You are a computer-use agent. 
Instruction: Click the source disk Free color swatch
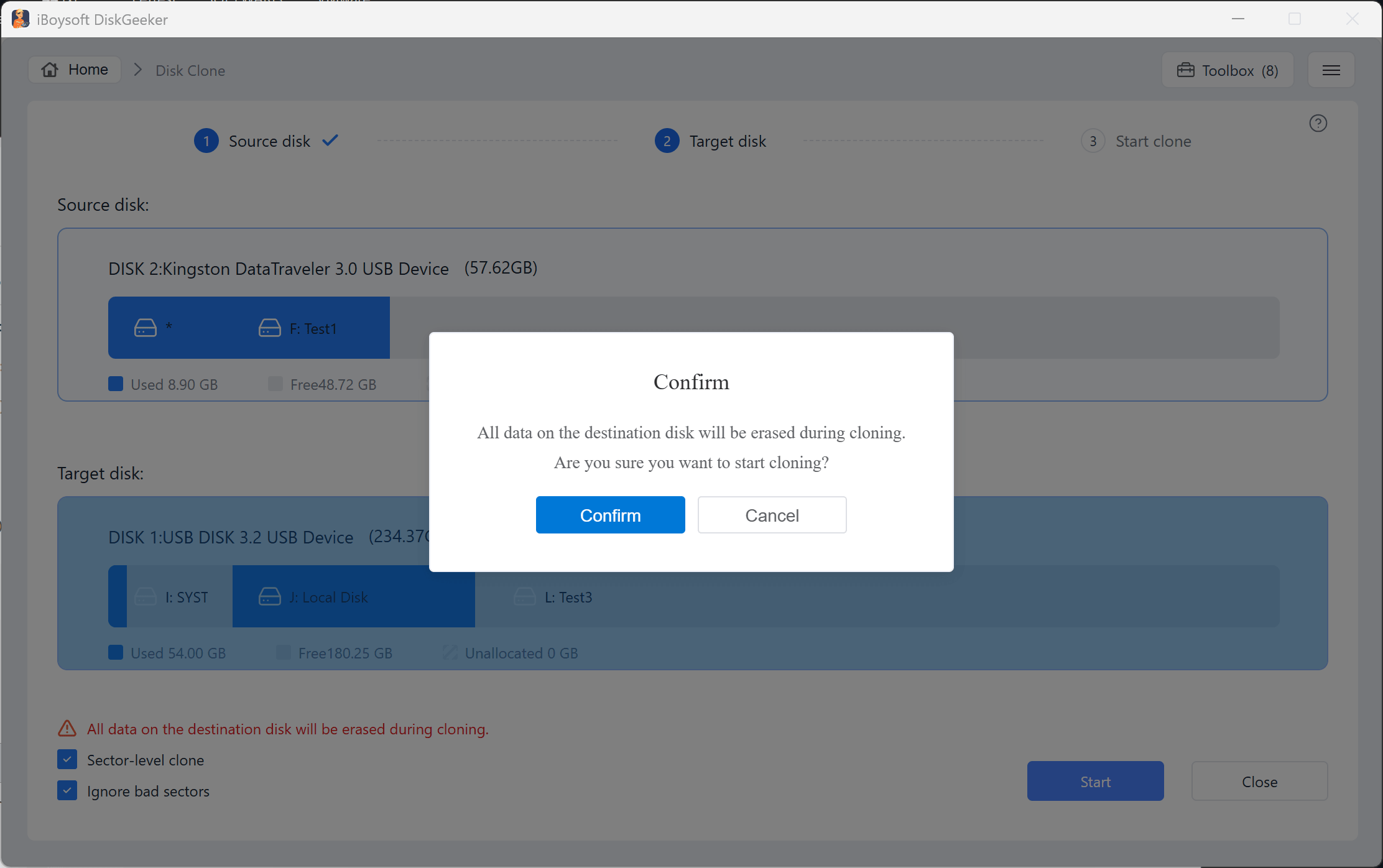(275, 384)
